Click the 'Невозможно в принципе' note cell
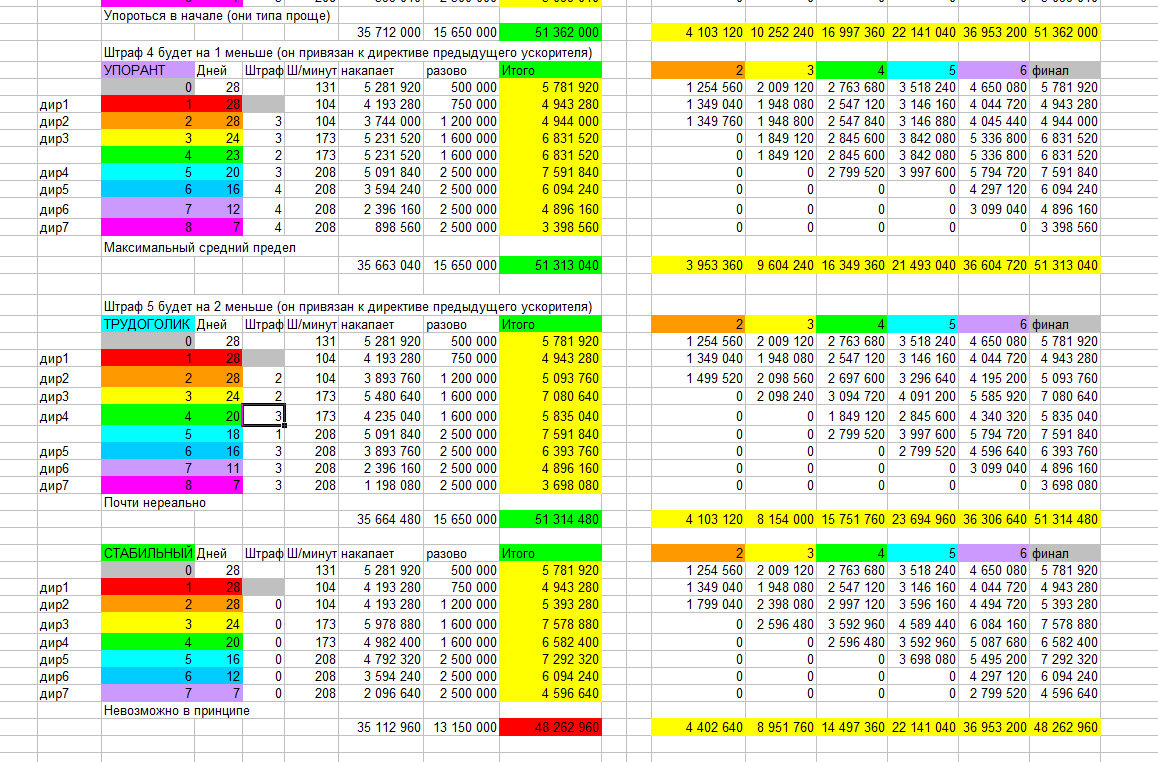 177,711
